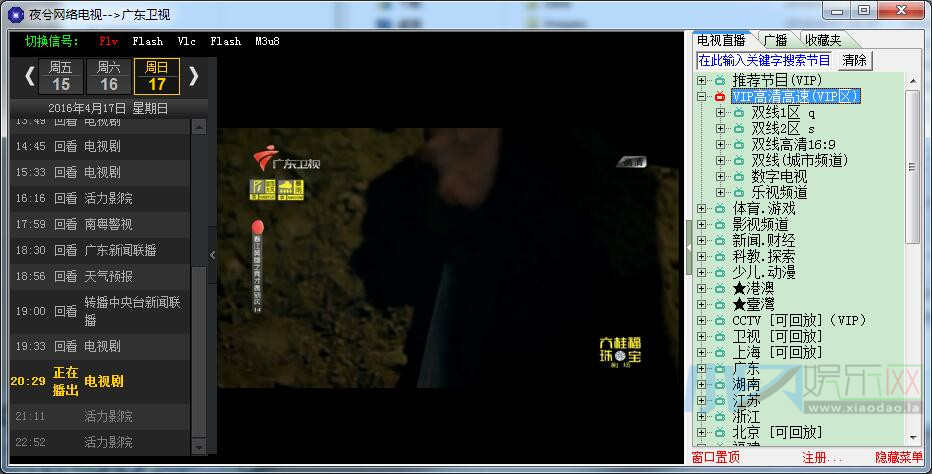
Task: Click the TV icon next to 新闻.财经
Action: (x=720, y=241)
